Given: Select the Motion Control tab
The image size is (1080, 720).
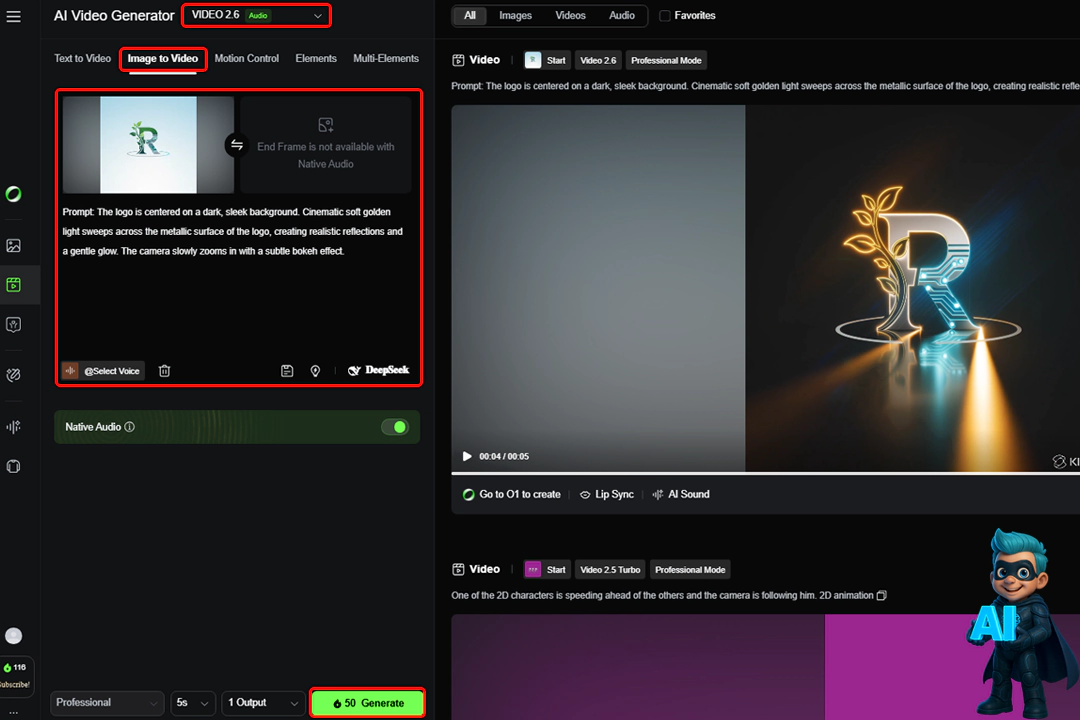Looking at the screenshot, I should [246, 59].
